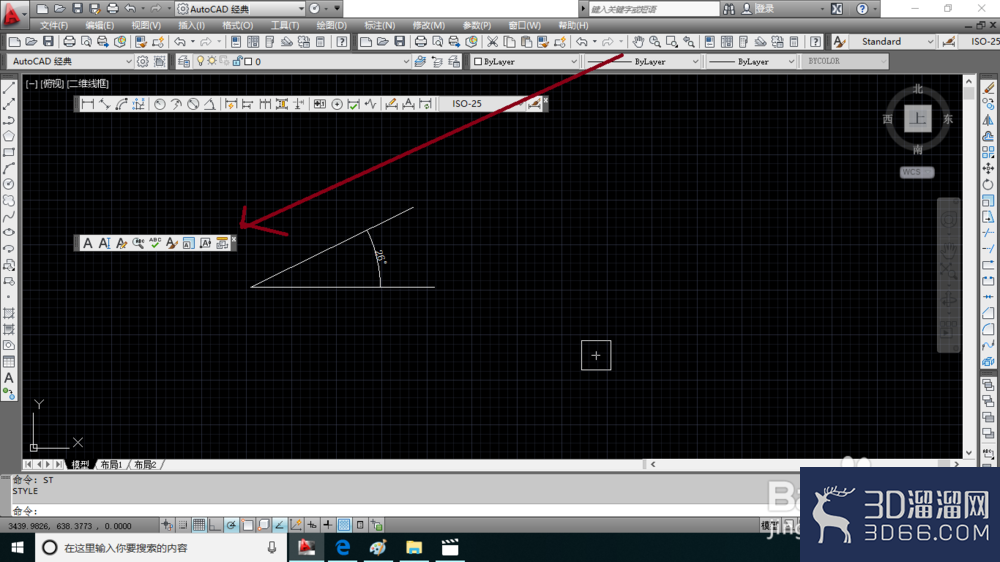This screenshot has width=1000, height=562.
Task: Select the Polygon tool in draw toolbar
Action: [x=9, y=136]
